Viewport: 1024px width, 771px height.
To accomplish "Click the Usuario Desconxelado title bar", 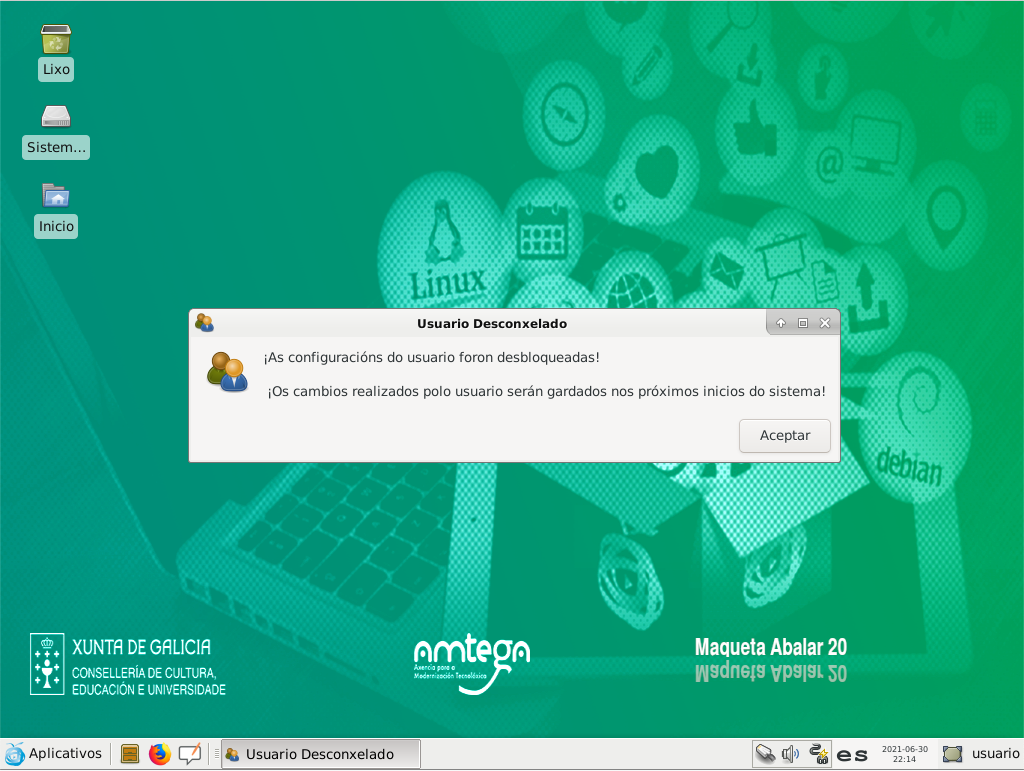I will (x=491, y=323).
